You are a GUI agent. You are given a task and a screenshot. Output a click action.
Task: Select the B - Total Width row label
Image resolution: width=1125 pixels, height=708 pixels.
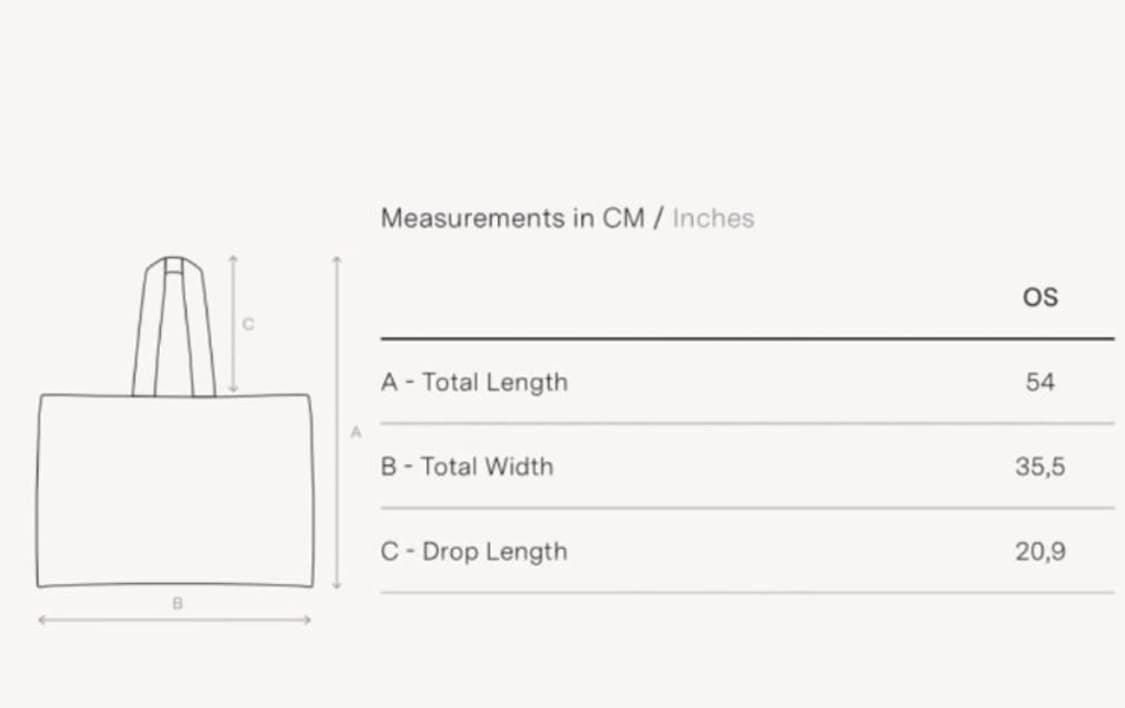(x=467, y=467)
